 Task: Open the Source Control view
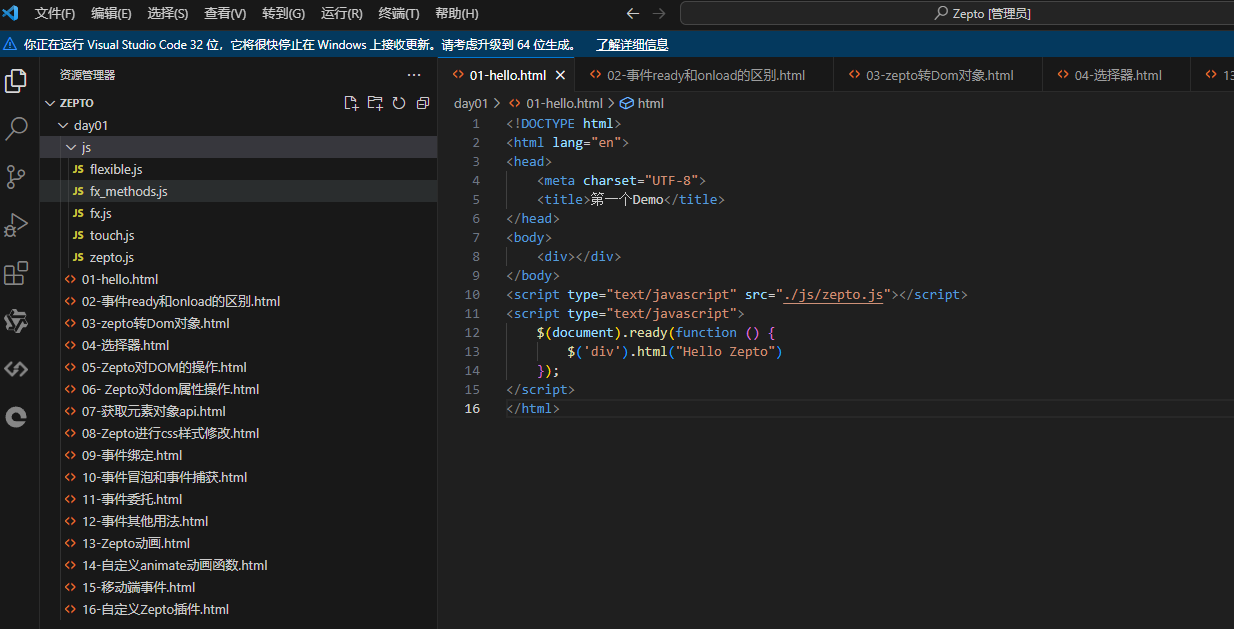click(16, 177)
